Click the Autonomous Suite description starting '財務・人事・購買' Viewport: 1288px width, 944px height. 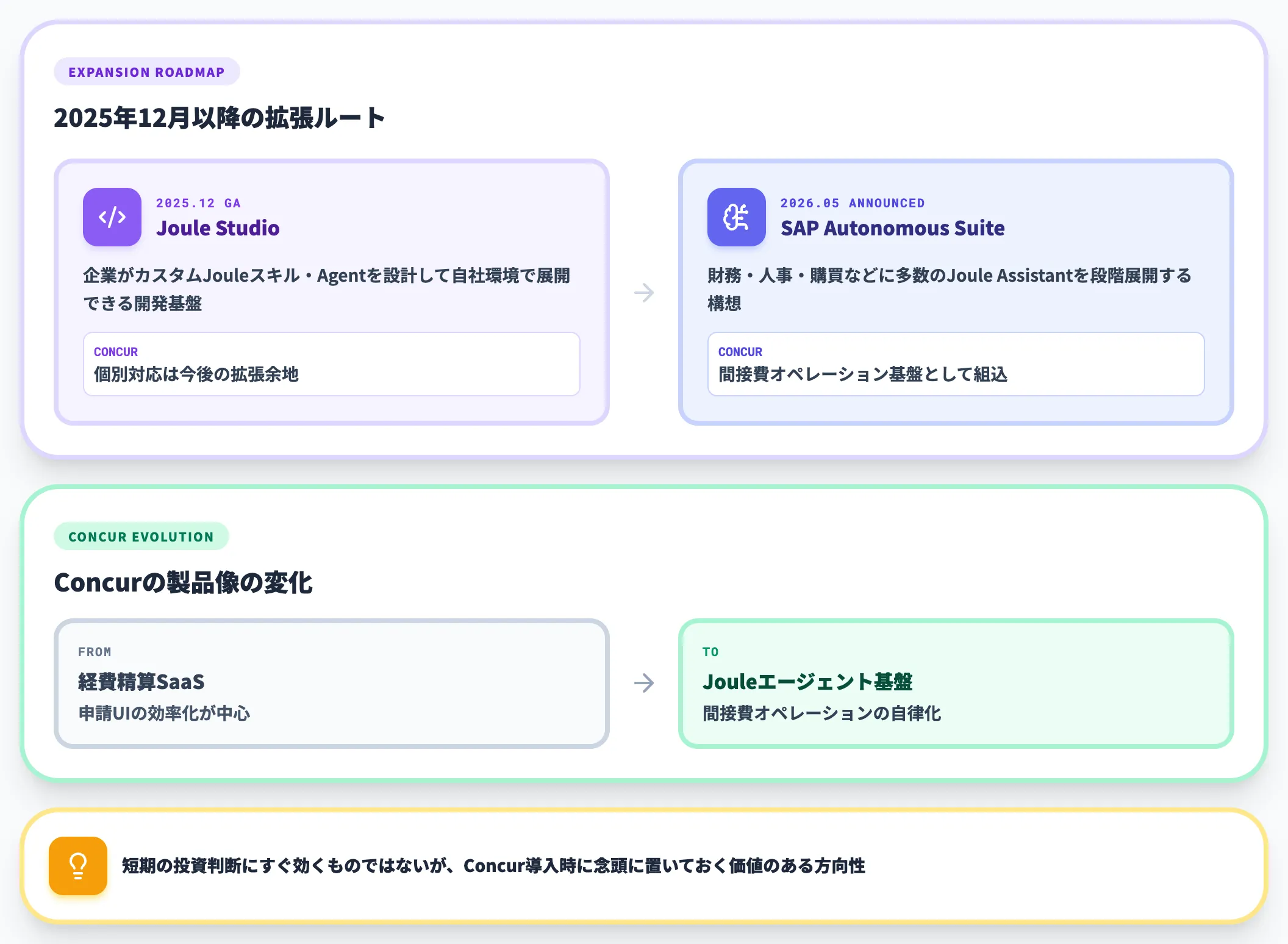point(950,289)
